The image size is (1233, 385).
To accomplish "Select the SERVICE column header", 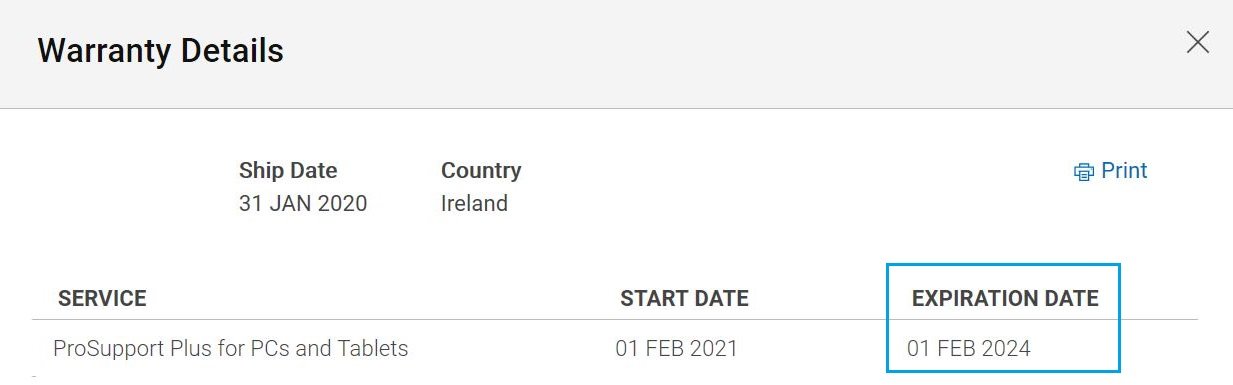I will 102,298.
